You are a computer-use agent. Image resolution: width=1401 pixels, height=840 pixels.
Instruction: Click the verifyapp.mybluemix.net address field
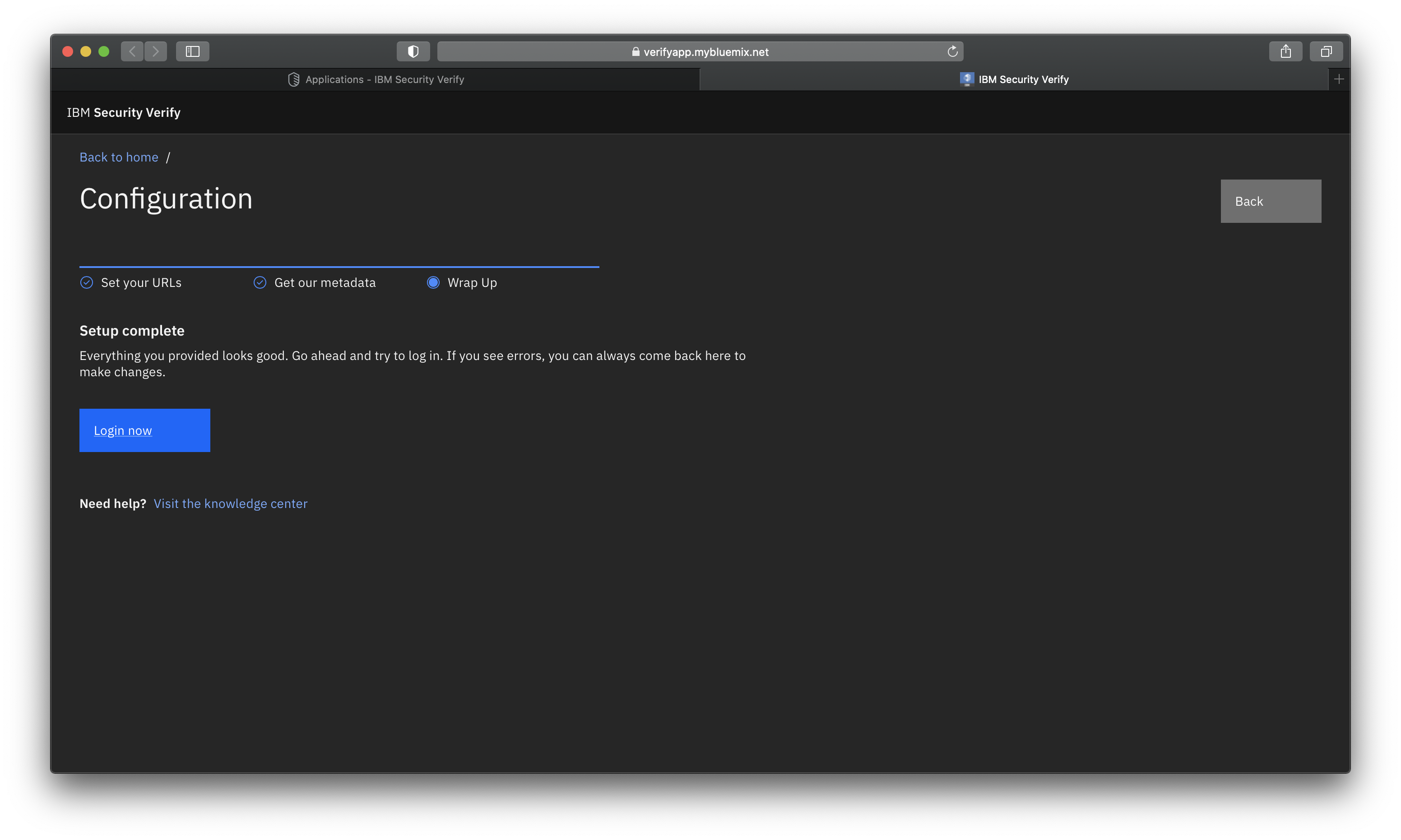pyautogui.click(x=705, y=52)
